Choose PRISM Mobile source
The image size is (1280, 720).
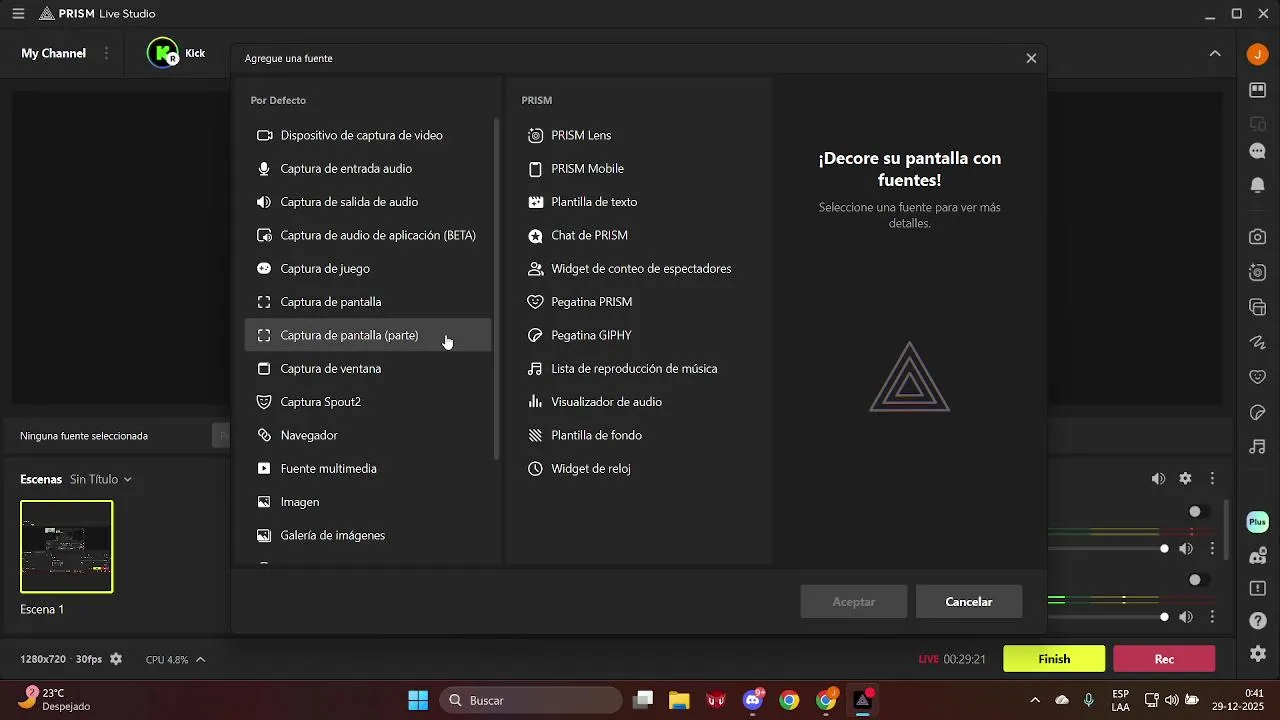tap(638, 169)
